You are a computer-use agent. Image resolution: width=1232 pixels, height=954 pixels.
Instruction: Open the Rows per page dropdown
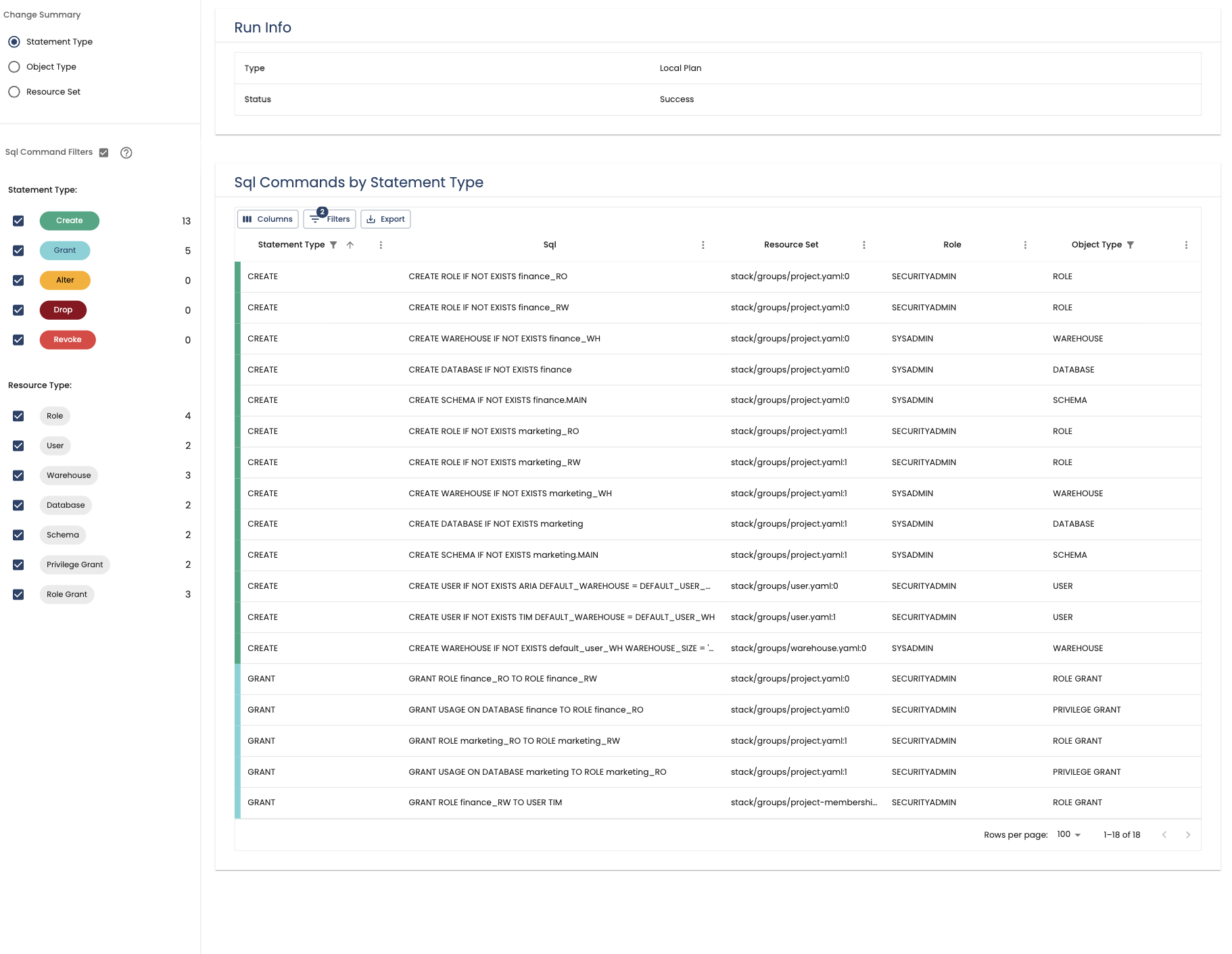(x=1067, y=835)
